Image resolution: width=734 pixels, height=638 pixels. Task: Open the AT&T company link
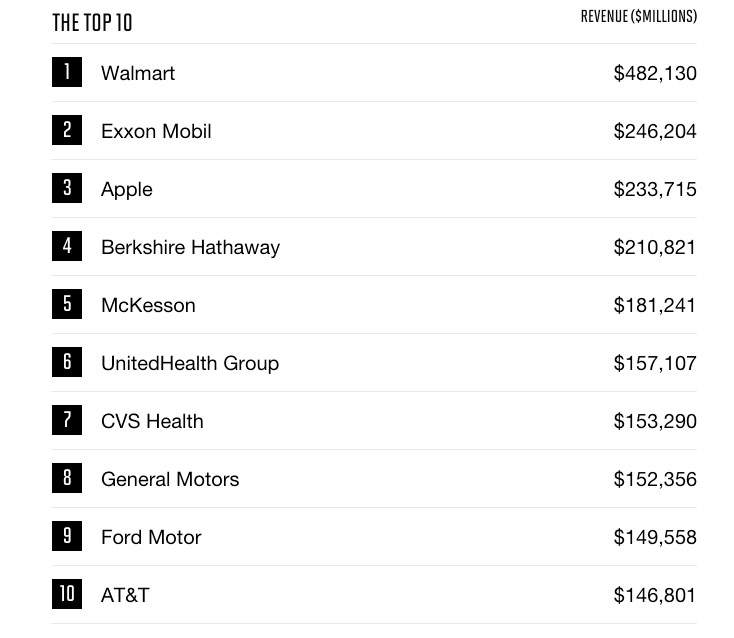(125, 595)
